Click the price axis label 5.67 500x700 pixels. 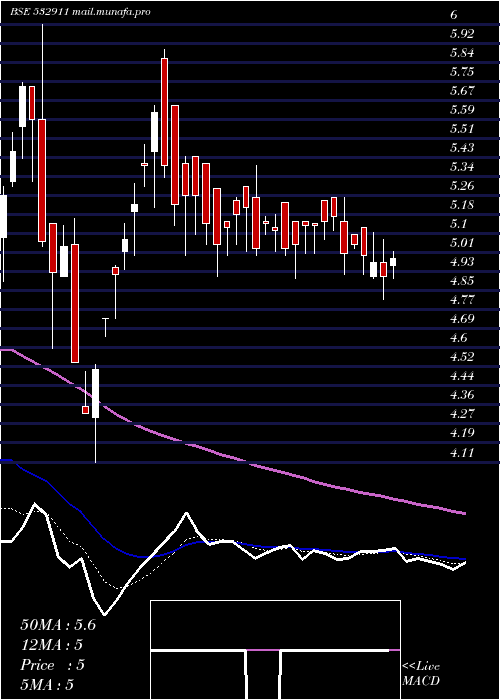(462, 91)
